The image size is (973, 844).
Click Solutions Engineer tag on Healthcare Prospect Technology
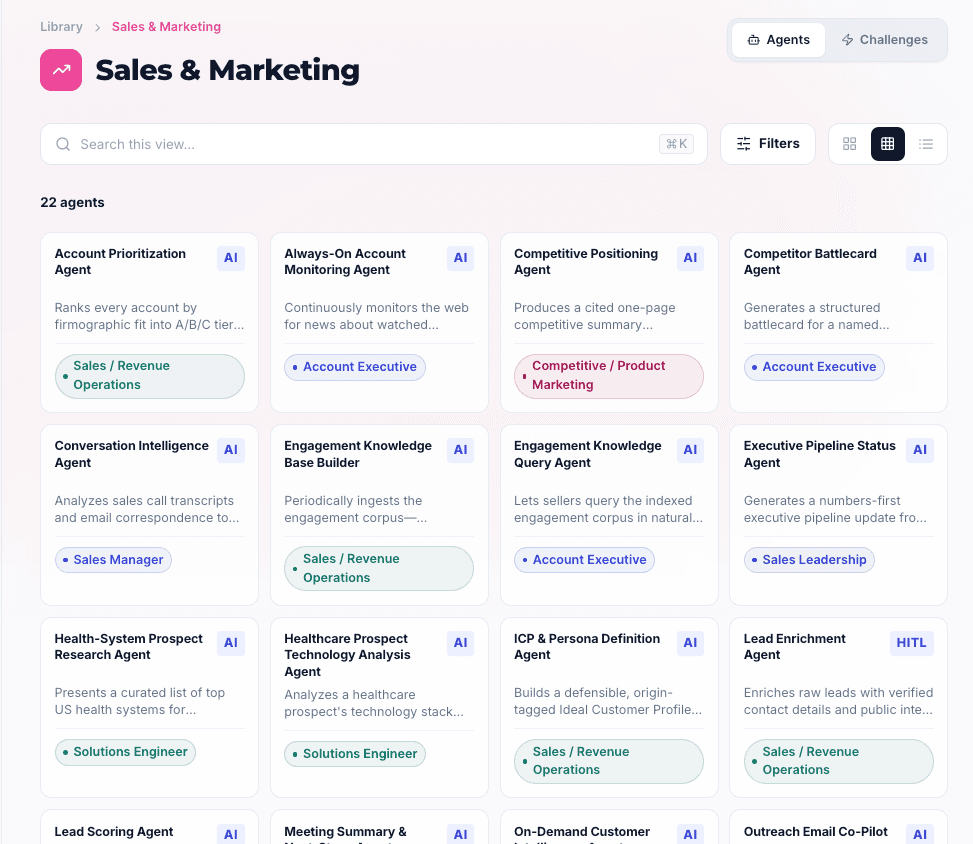coord(355,754)
